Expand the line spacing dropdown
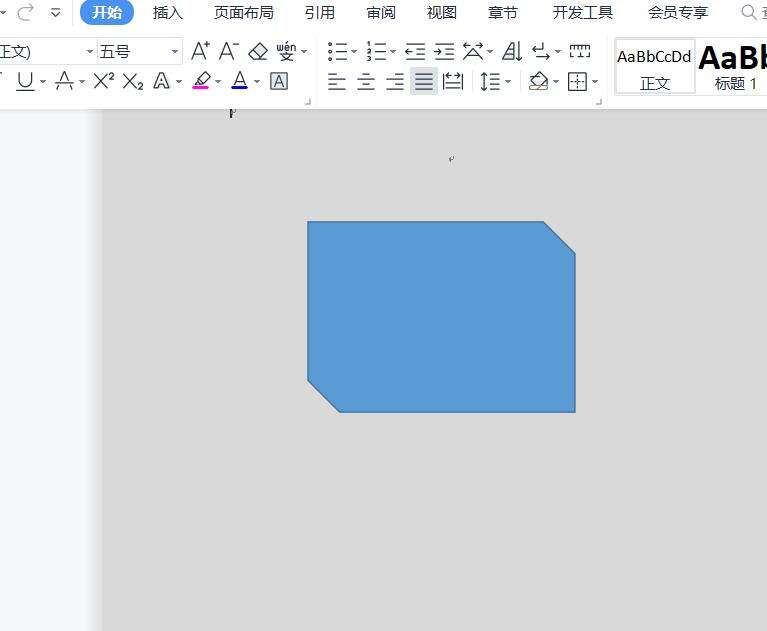This screenshot has width=767, height=631. 508,81
